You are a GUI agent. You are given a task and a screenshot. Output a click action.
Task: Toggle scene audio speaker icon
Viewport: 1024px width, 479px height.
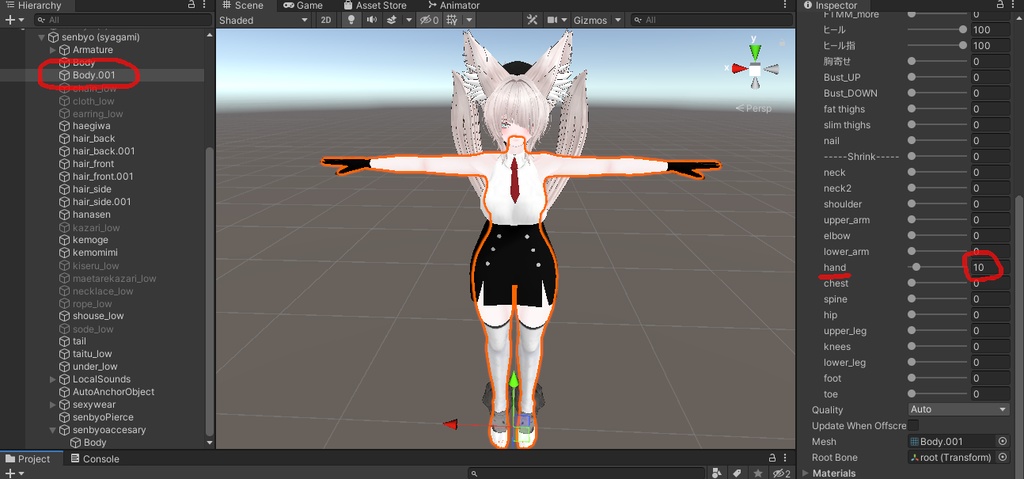tap(372, 20)
